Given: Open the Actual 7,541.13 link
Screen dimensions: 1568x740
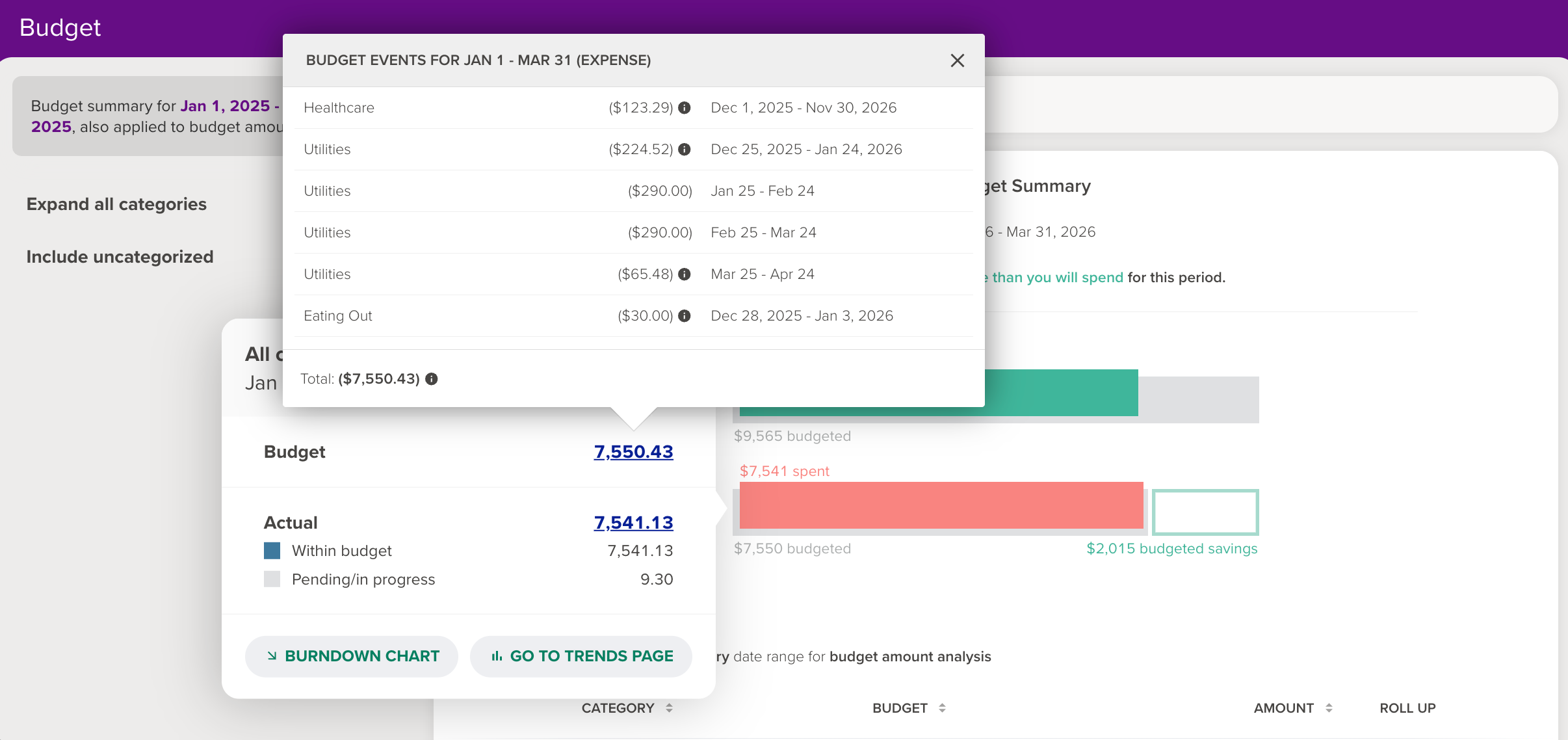Looking at the screenshot, I should (633, 523).
